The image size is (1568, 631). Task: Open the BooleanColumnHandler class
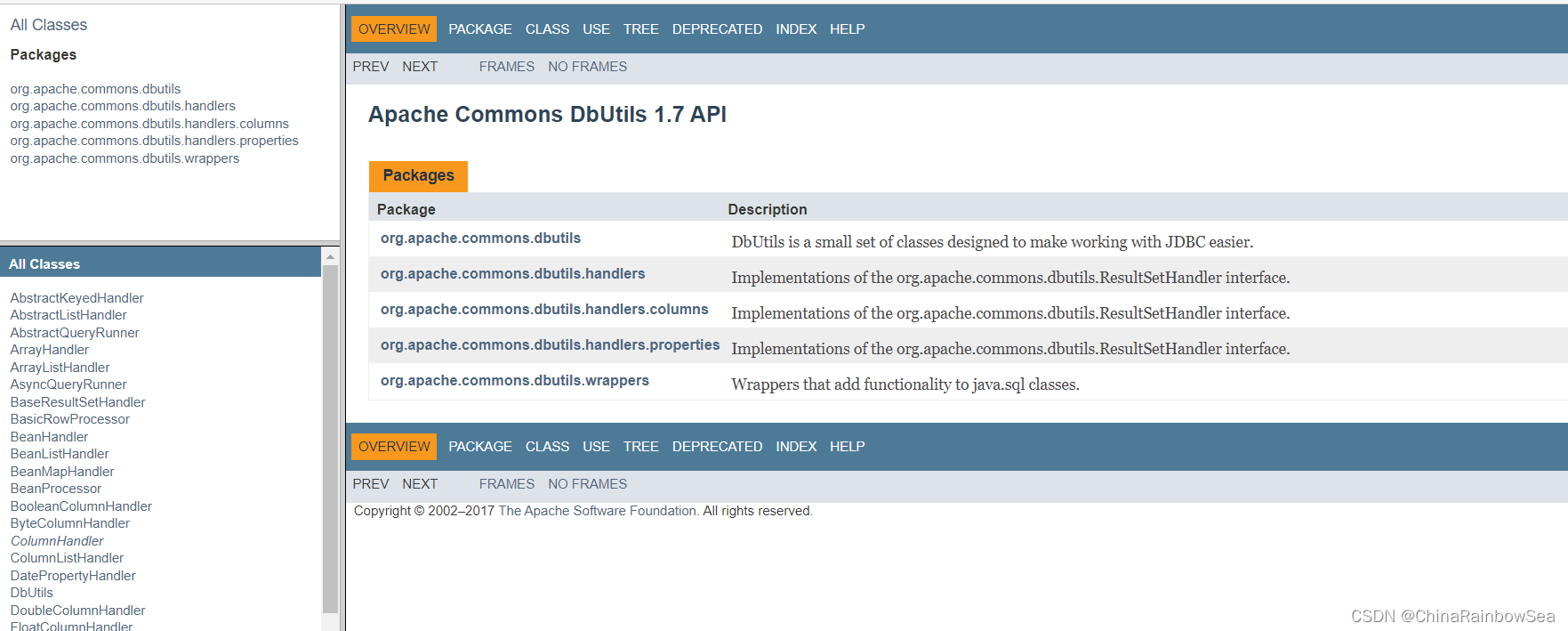pyautogui.click(x=81, y=506)
